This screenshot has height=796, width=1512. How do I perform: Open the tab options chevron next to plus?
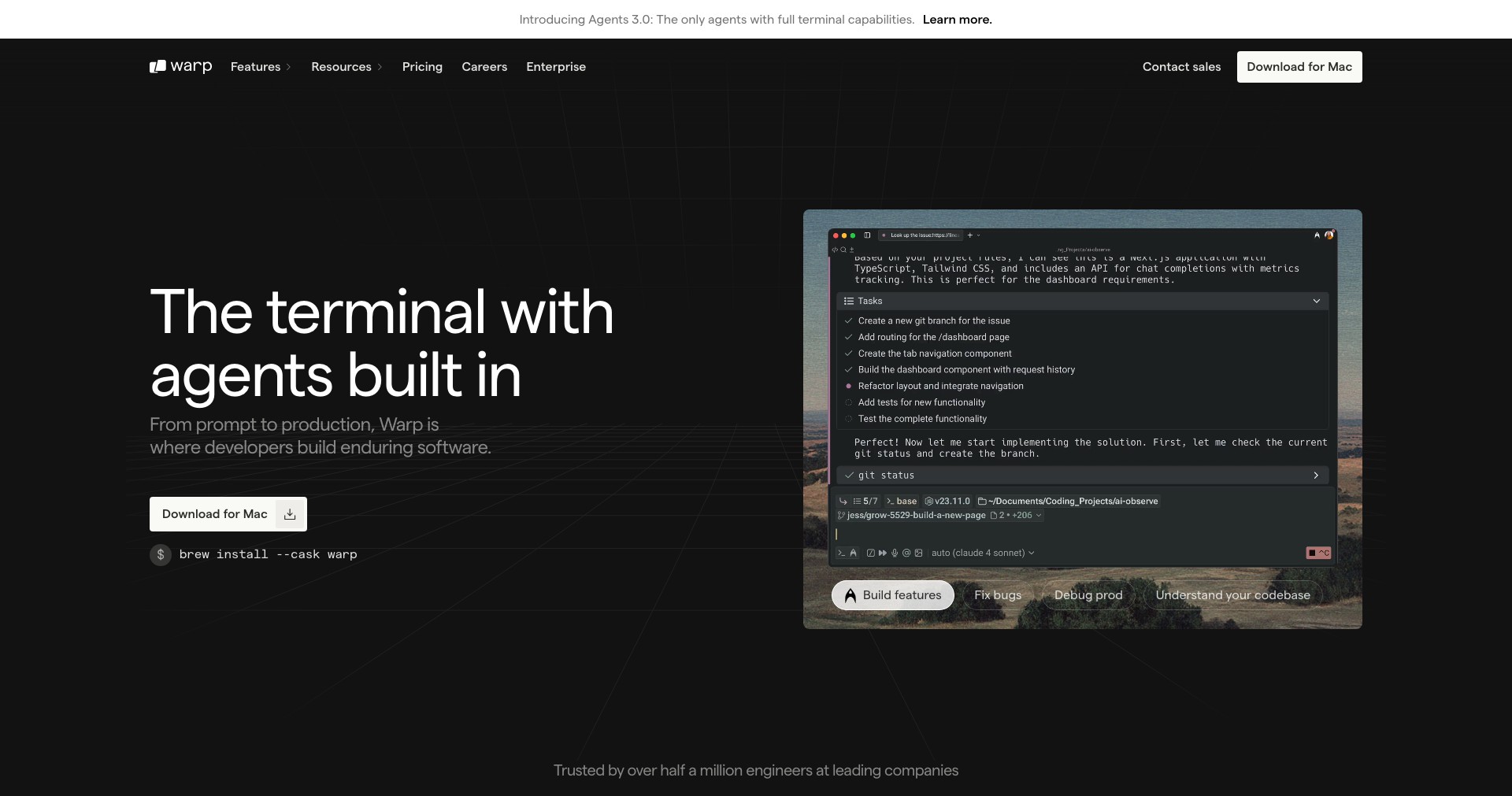(979, 235)
